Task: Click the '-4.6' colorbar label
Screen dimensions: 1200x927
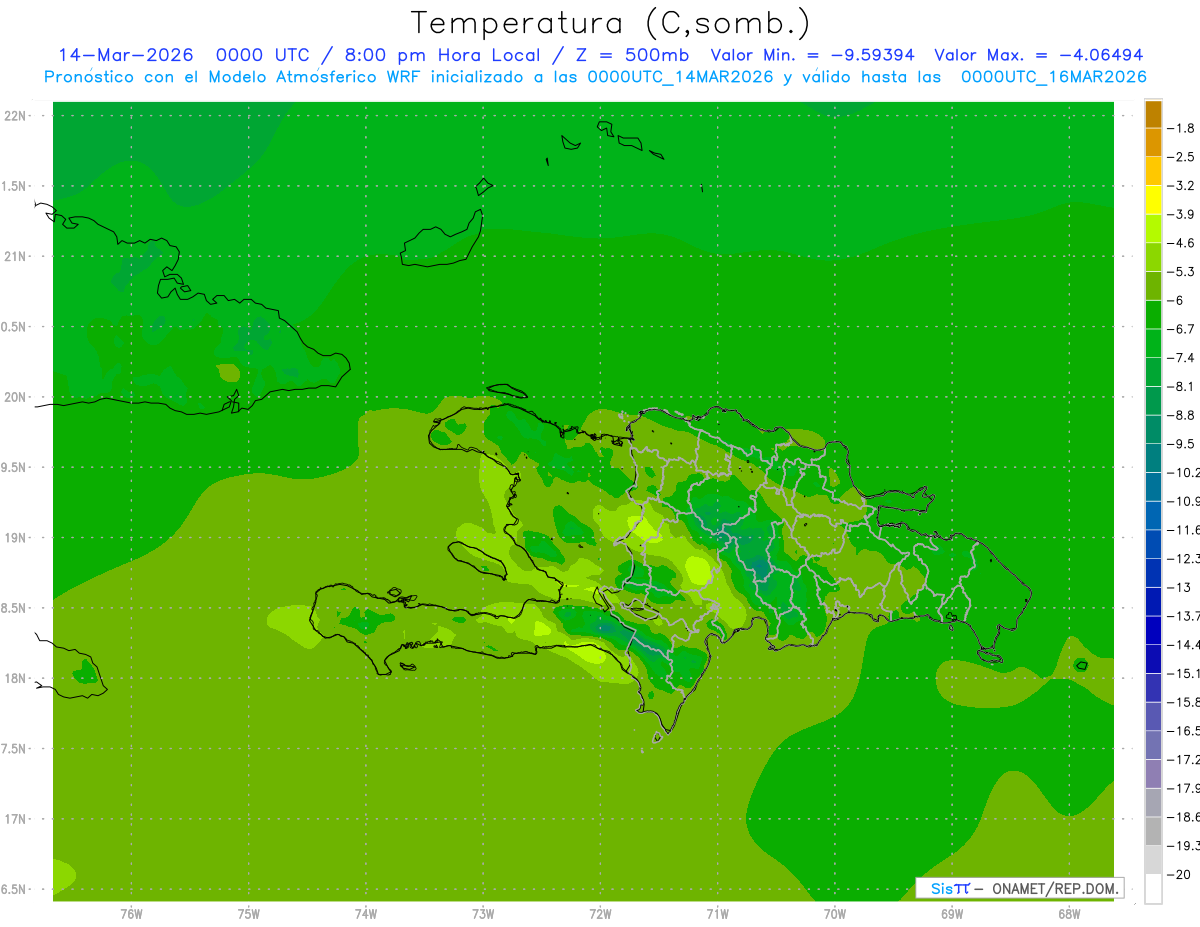Action: click(x=1181, y=243)
